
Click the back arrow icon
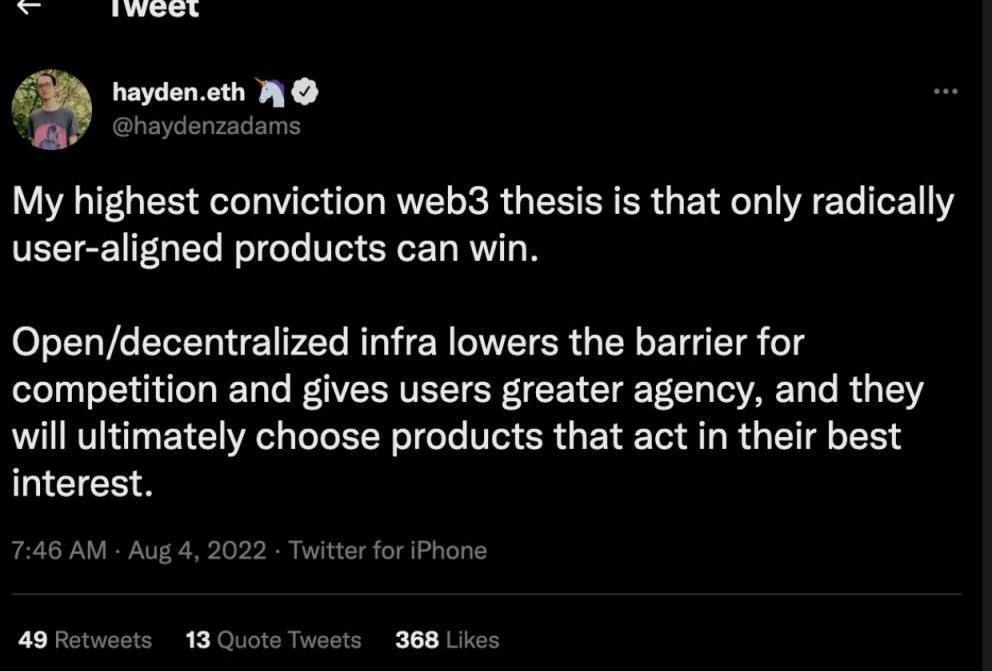click(x=31, y=6)
